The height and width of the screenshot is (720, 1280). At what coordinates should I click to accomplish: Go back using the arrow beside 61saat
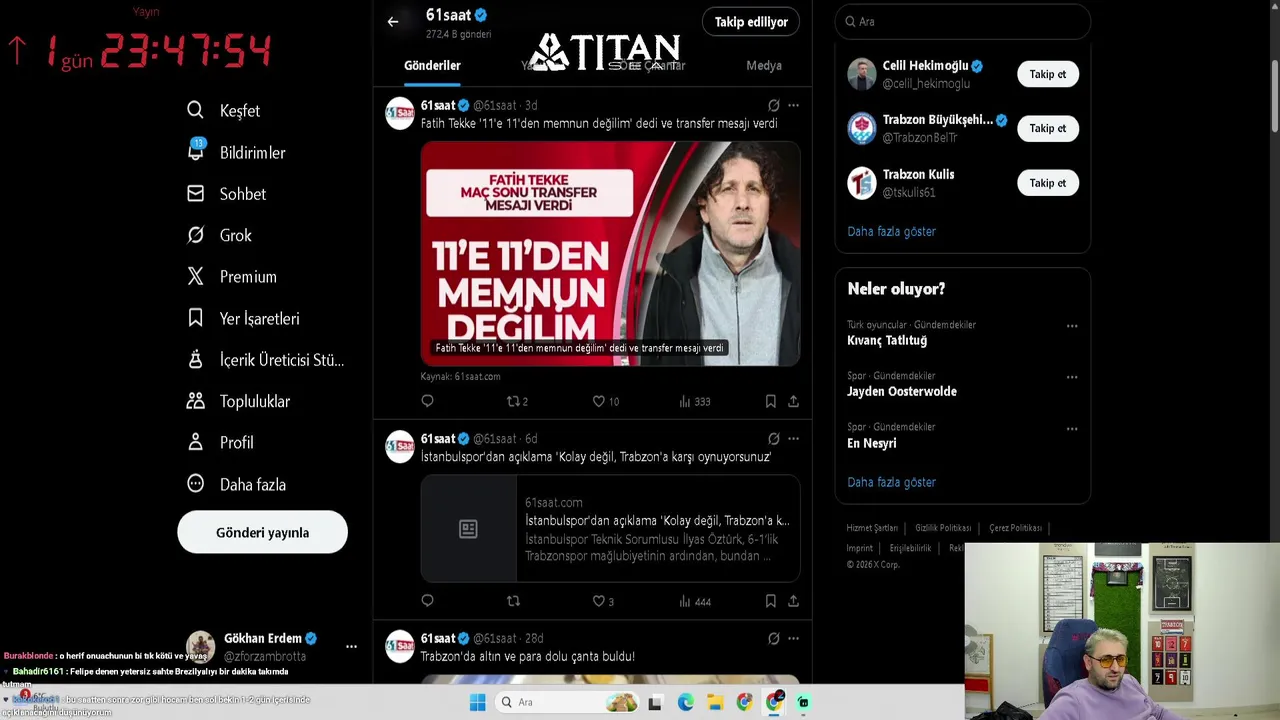(393, 21)
